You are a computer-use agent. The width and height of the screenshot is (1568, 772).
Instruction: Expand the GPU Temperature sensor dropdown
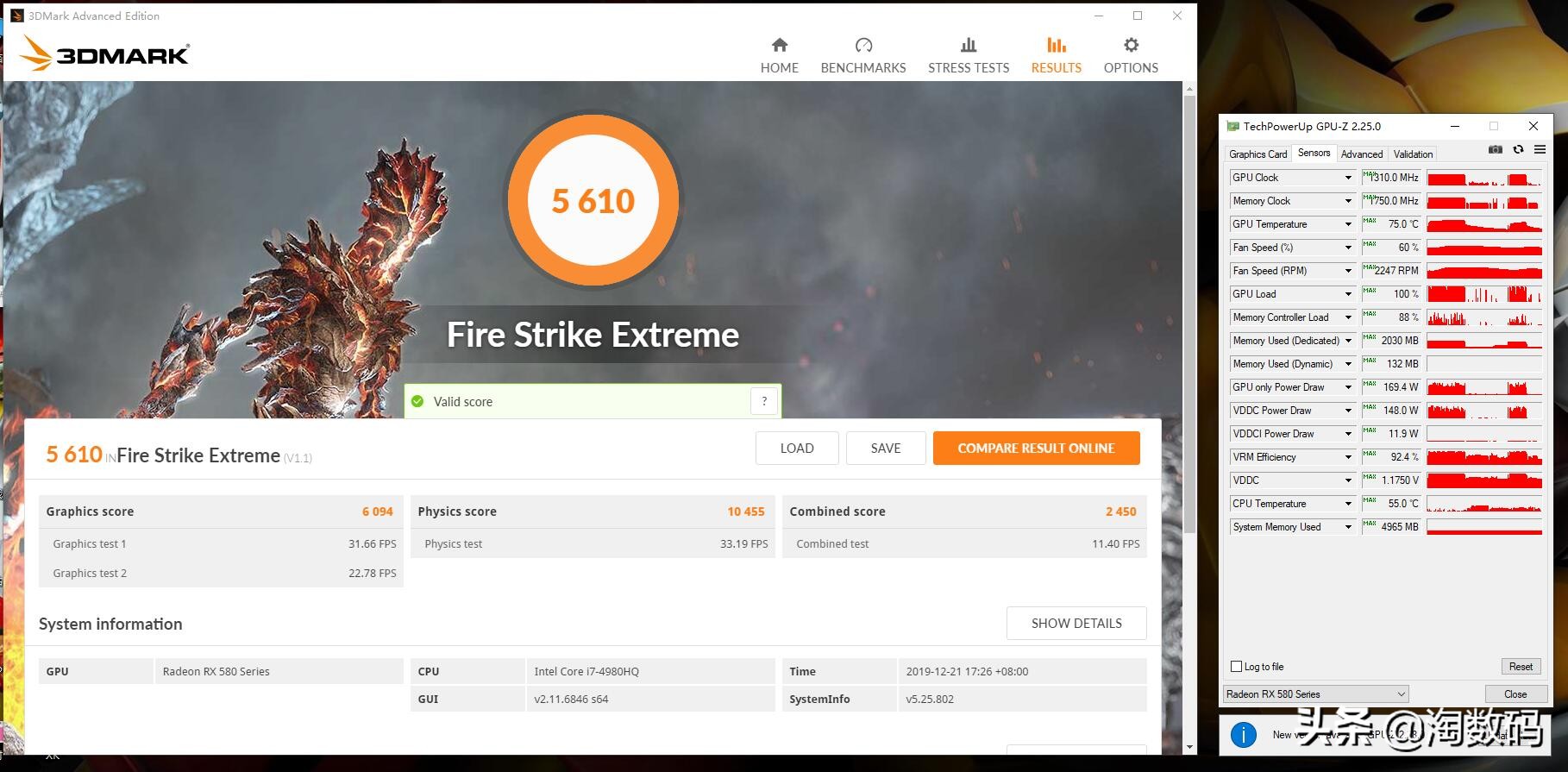[x=1348, y=224]
